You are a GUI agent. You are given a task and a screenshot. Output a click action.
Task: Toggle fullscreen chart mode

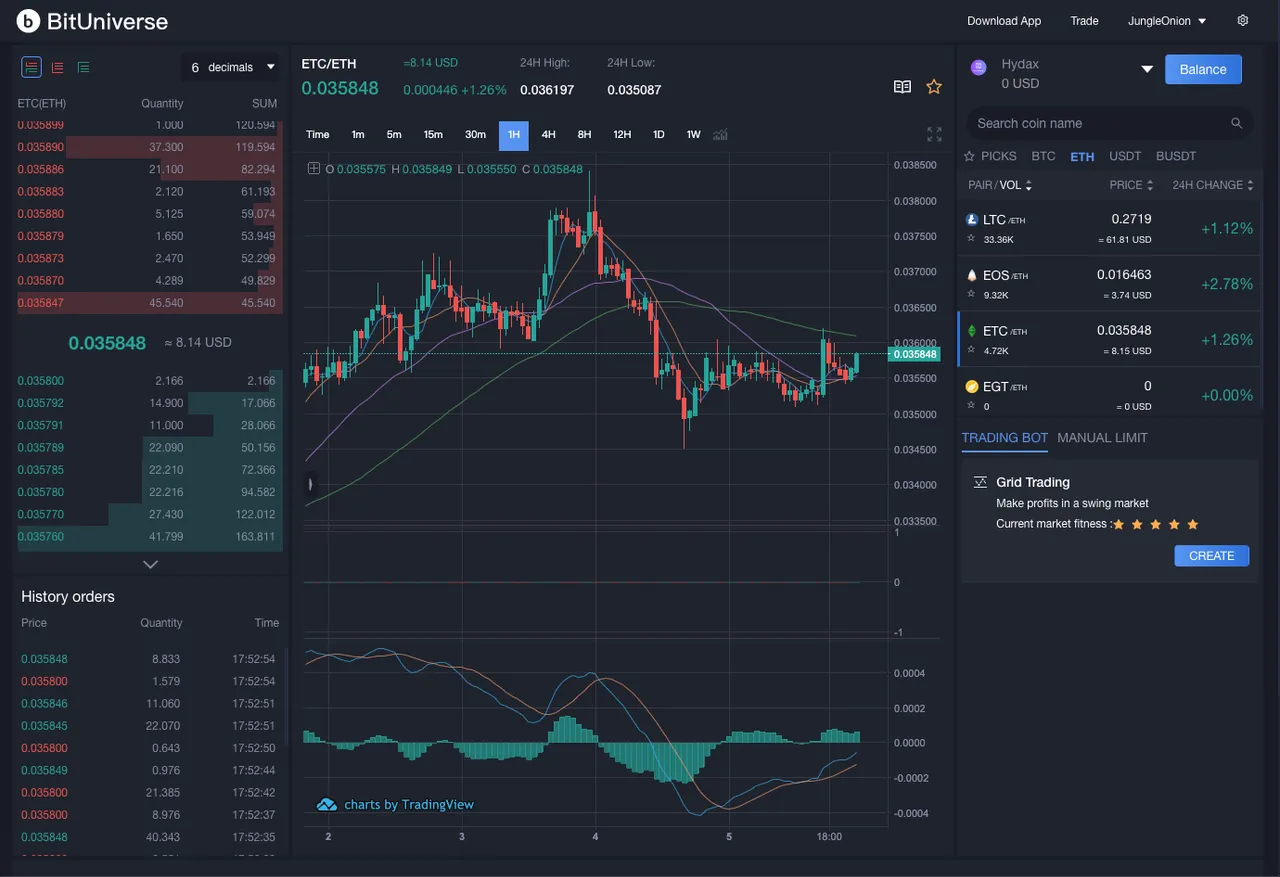[934, 134]
